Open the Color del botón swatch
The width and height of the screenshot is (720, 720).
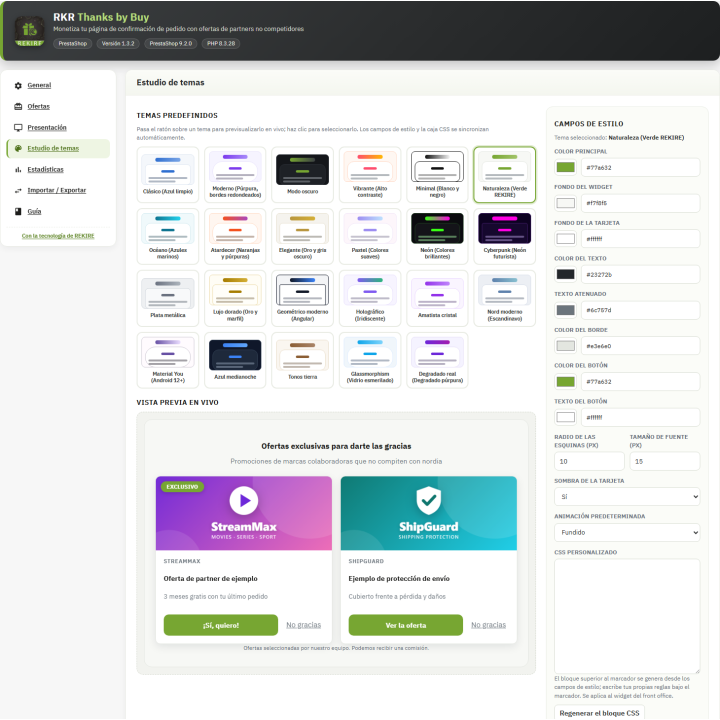click(566, 382)
